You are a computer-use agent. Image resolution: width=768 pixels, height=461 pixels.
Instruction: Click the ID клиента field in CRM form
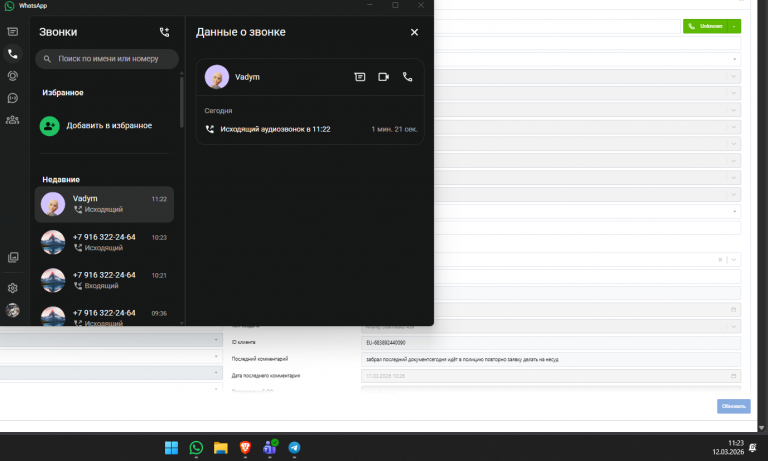551,343
